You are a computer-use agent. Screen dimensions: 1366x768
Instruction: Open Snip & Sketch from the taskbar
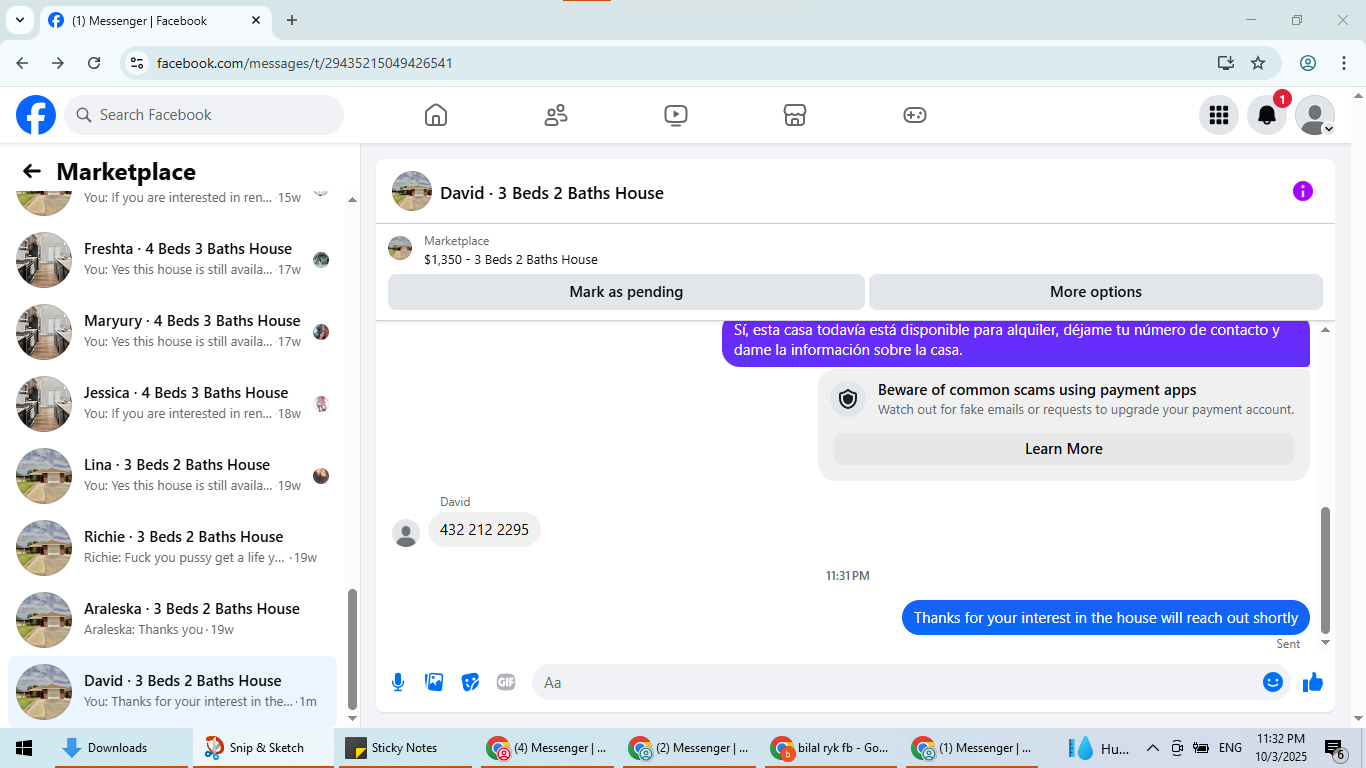264,748
